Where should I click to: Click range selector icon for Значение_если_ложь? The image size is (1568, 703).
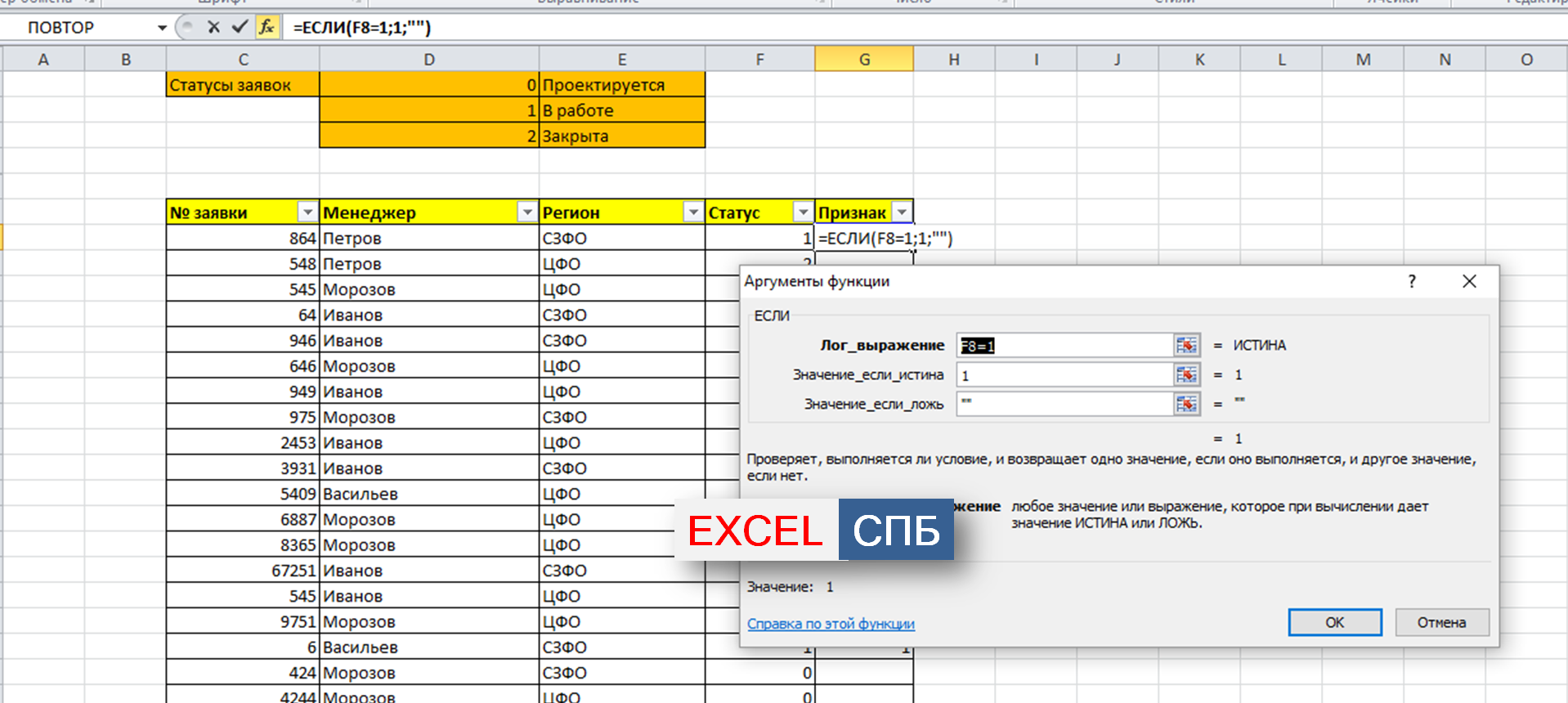click(x=1186, y=404)
